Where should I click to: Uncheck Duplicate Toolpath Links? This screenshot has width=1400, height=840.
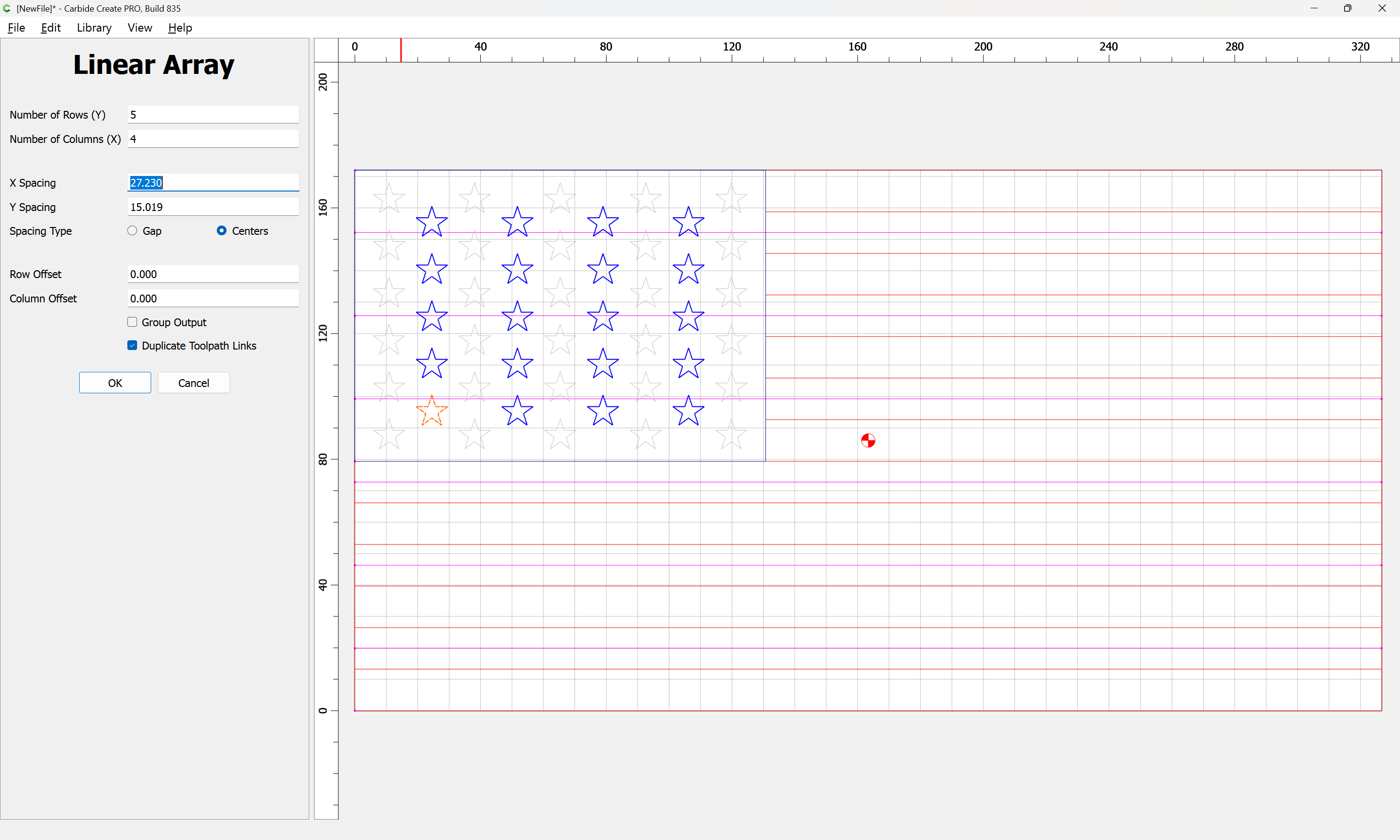point(132,345)
